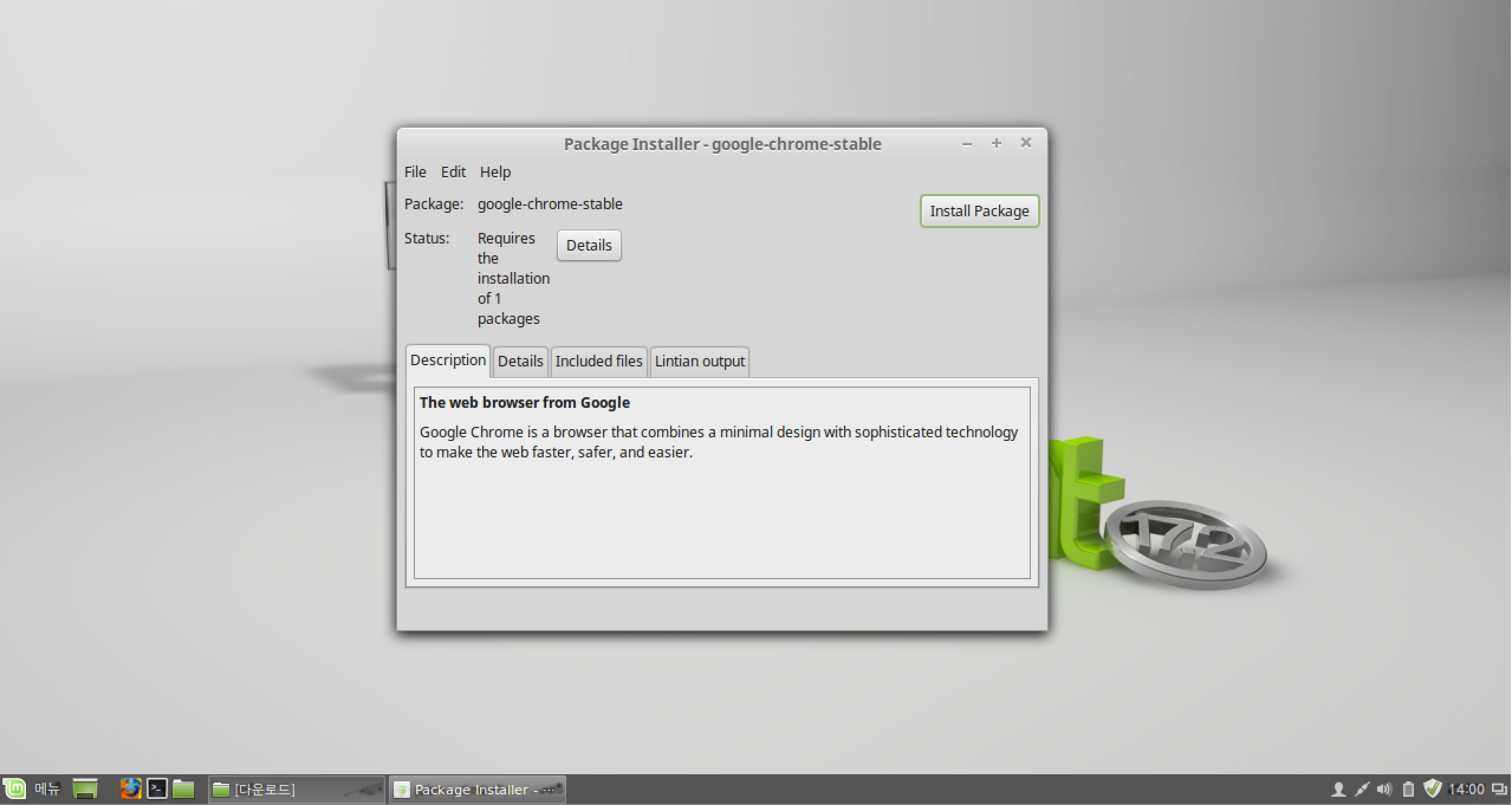Image resolution: width=1512 pixels, height=805 pixels.
Task: Click the Show Desktop panel icon
Action: (85, 789)
